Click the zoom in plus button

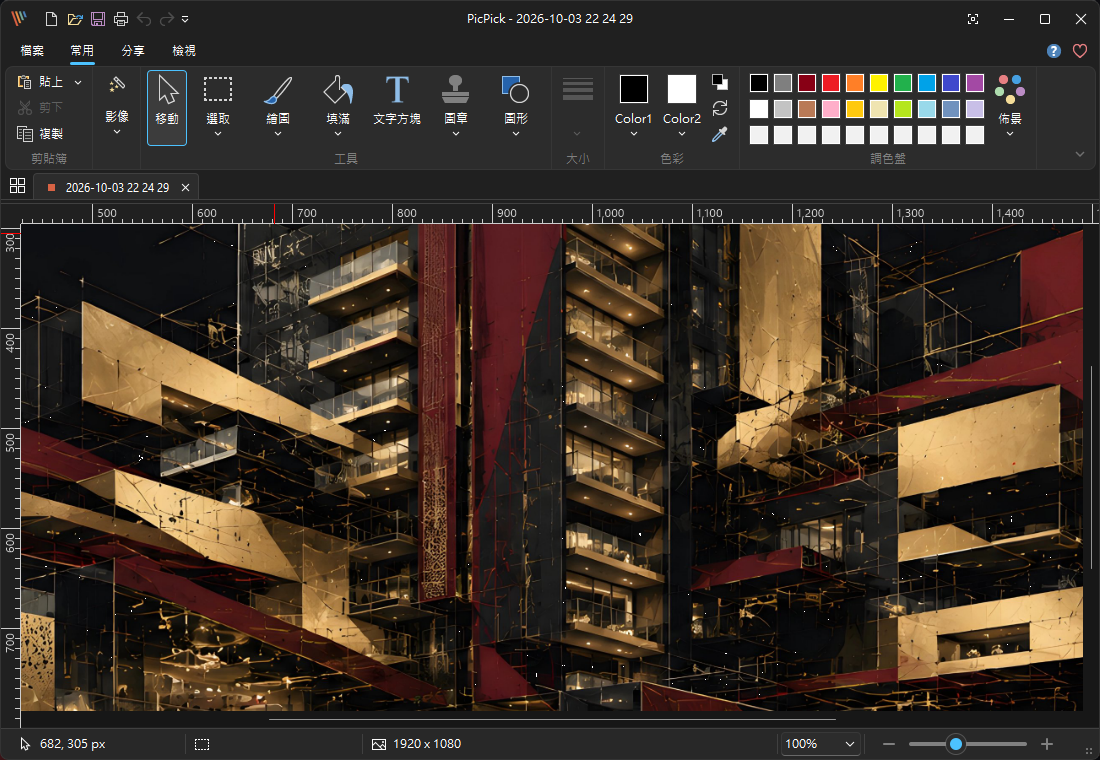[x=1047, y=744]
